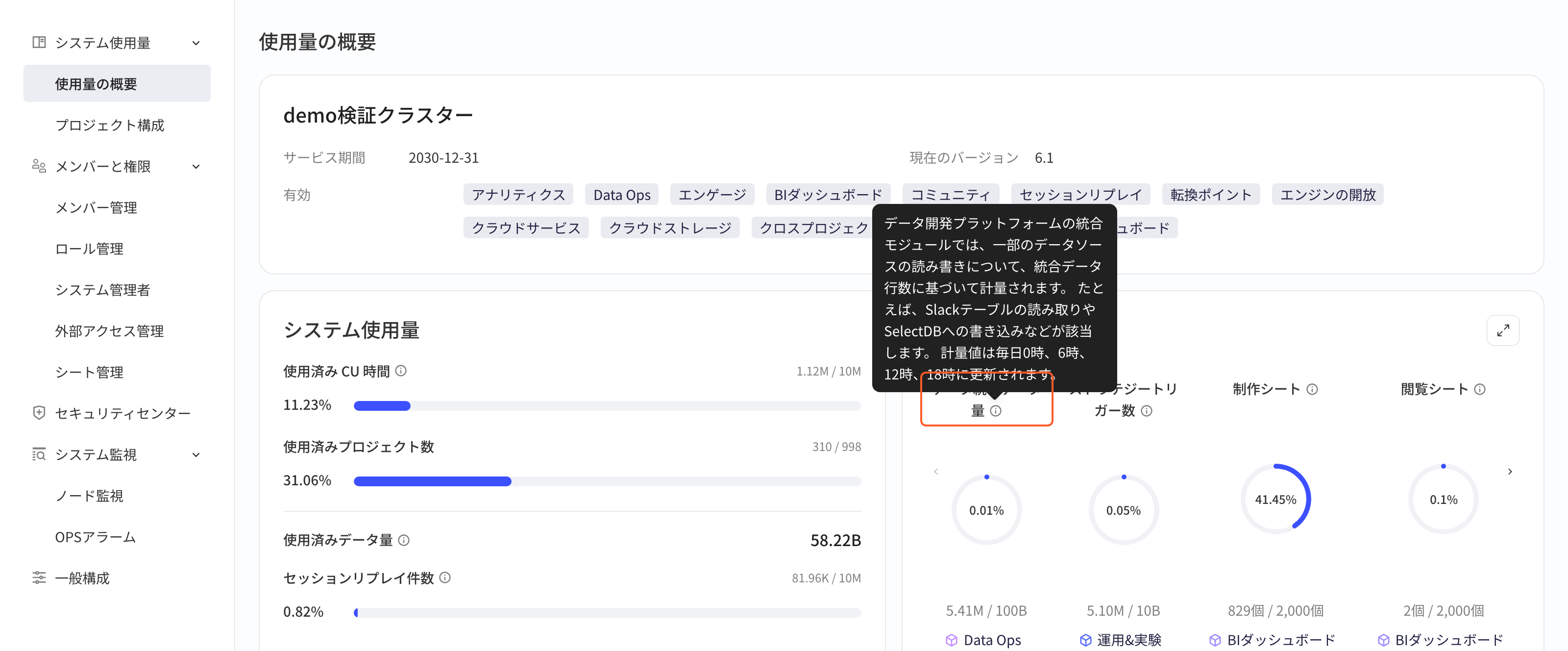This screenshot has width=1568, height=651.
Task: Click info icon beside 制作シート
Action: [1312, 389]
